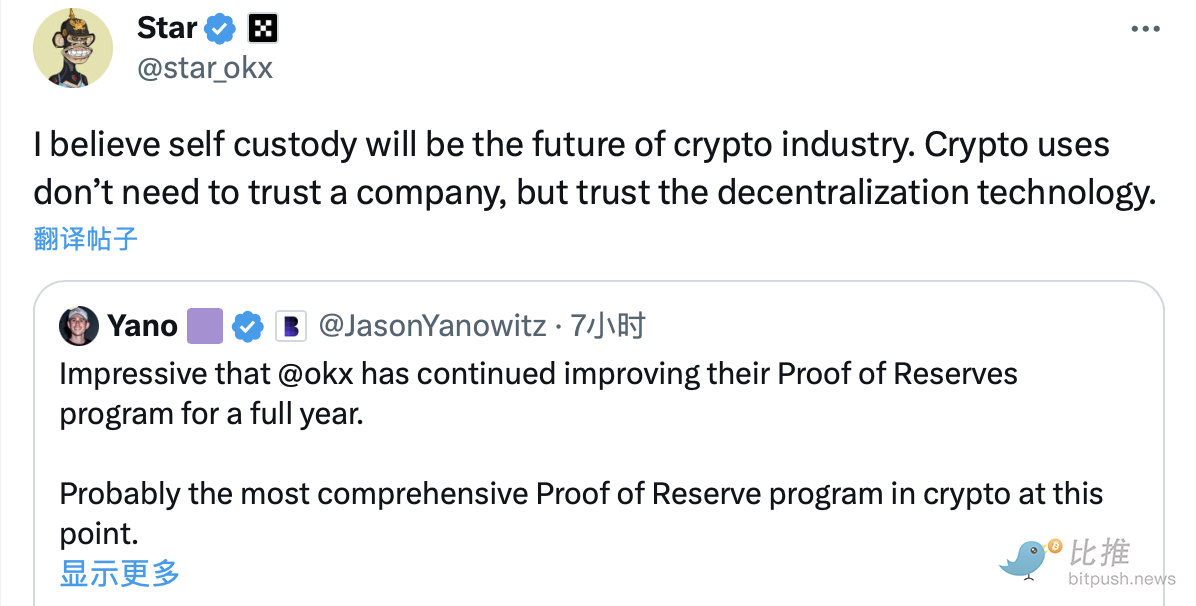This screenshot has width=1196, height=606.
Task: Click the Star display name
Action: (166, 29)
